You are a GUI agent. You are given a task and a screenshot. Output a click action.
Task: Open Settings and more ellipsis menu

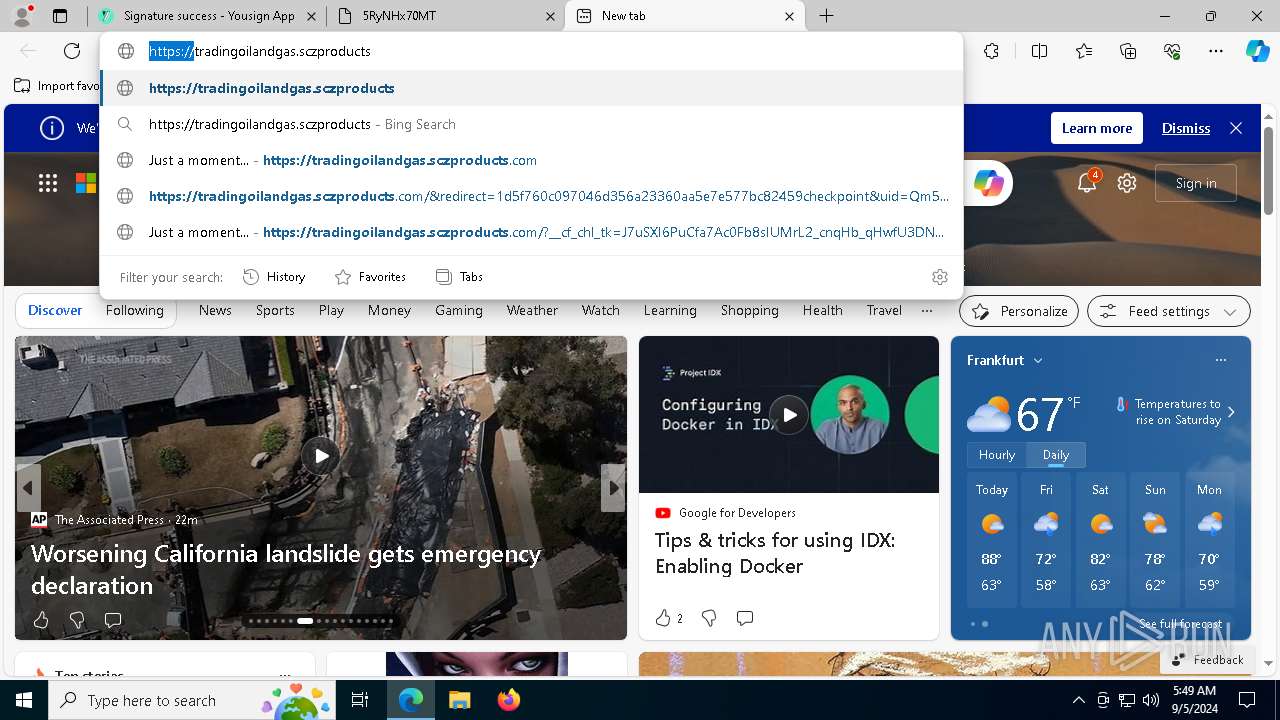(x=1216, y=51)
